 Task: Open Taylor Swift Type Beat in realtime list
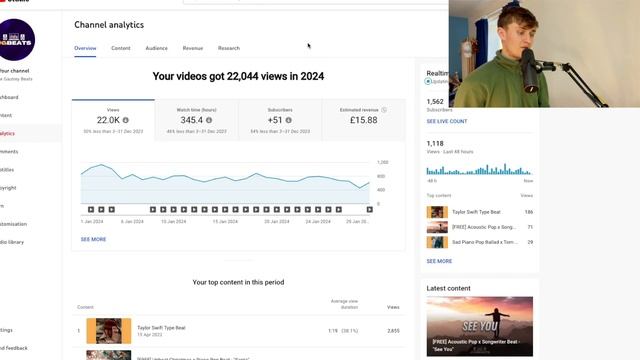[476, 212]
